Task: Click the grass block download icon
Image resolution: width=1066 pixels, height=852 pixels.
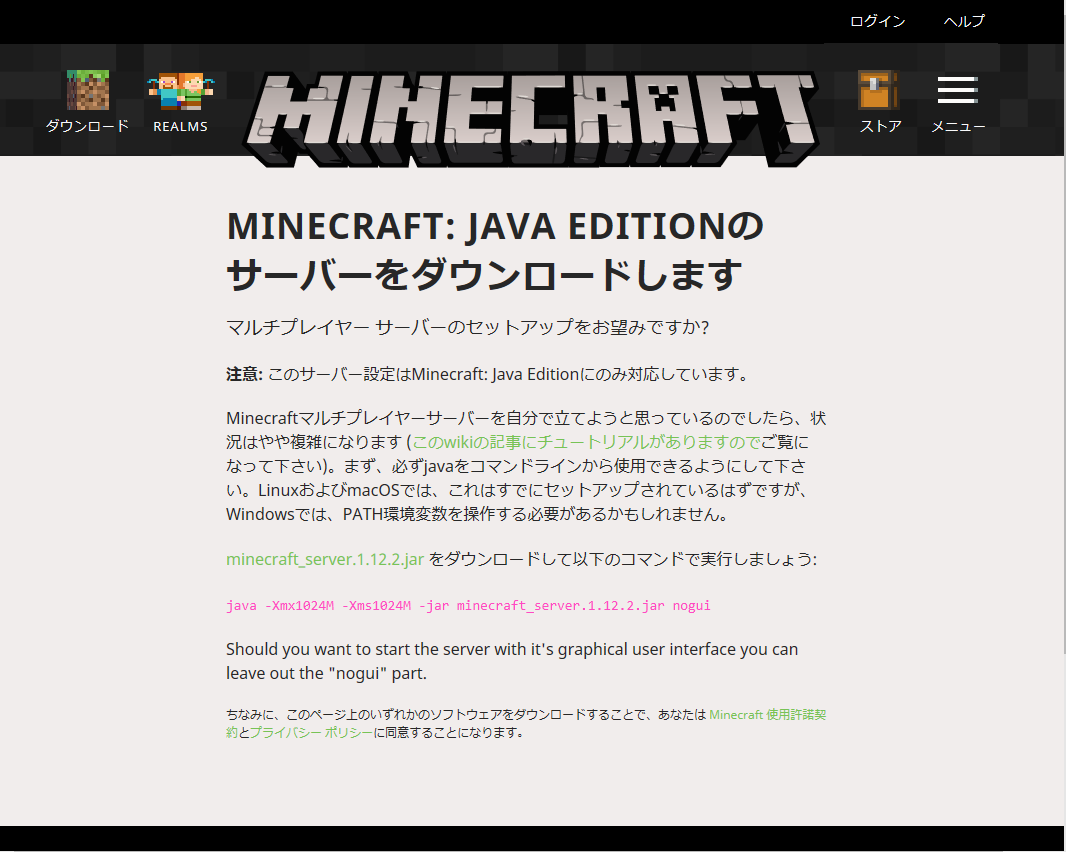Action: tap(88, 90)
